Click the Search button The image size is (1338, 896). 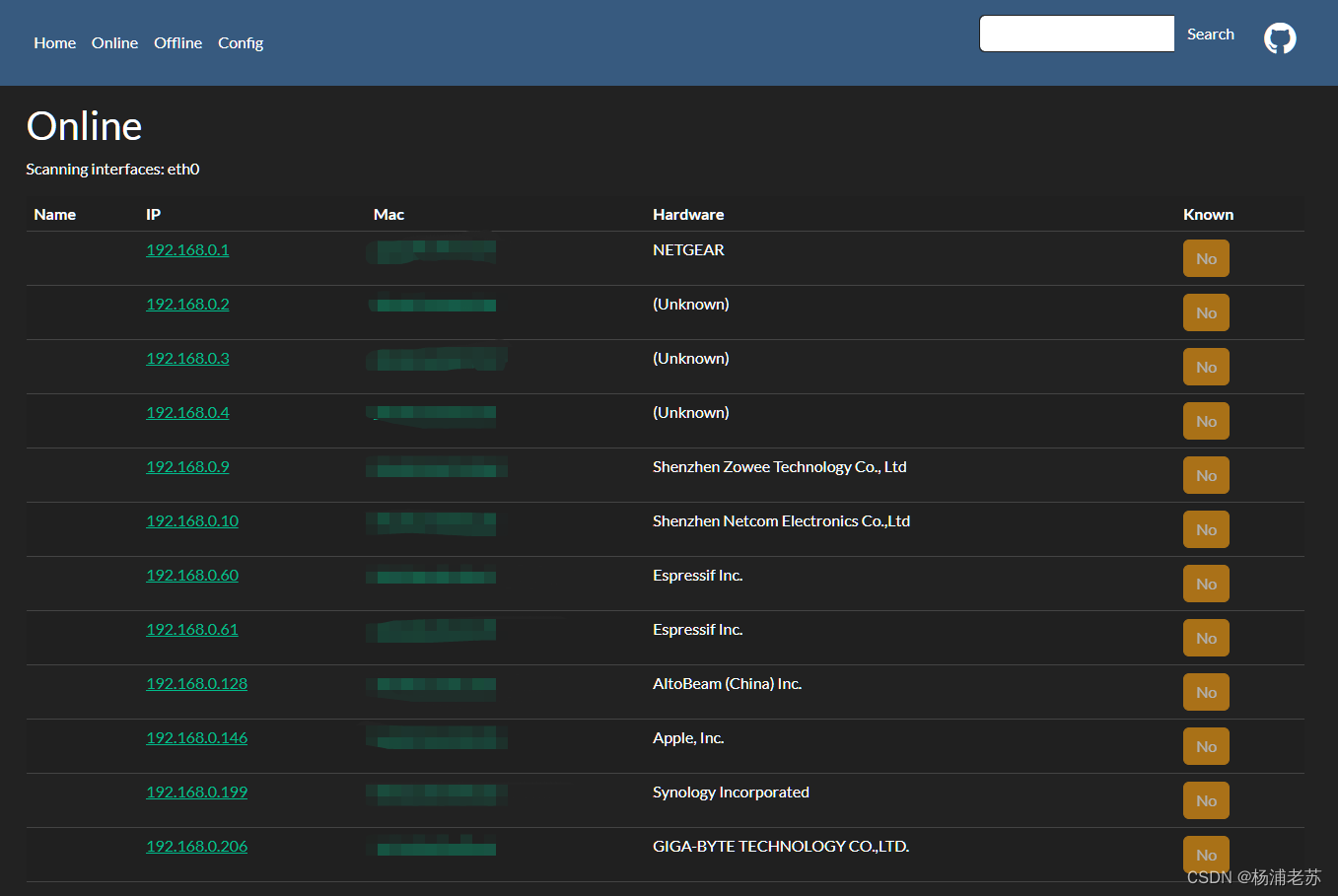[x=1210, y=34]
